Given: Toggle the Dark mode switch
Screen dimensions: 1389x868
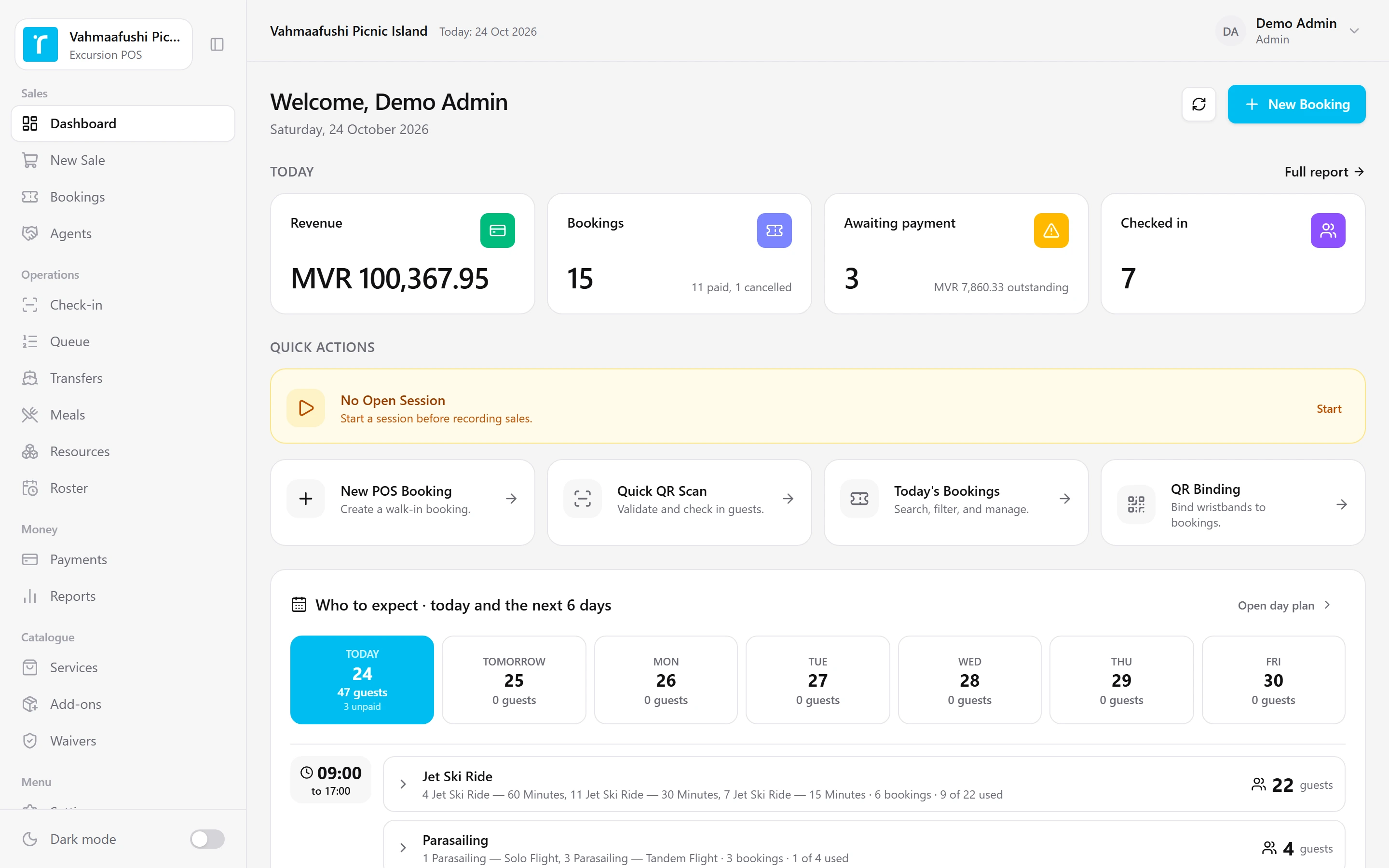Looking at the screenshot, I should 207,839.
